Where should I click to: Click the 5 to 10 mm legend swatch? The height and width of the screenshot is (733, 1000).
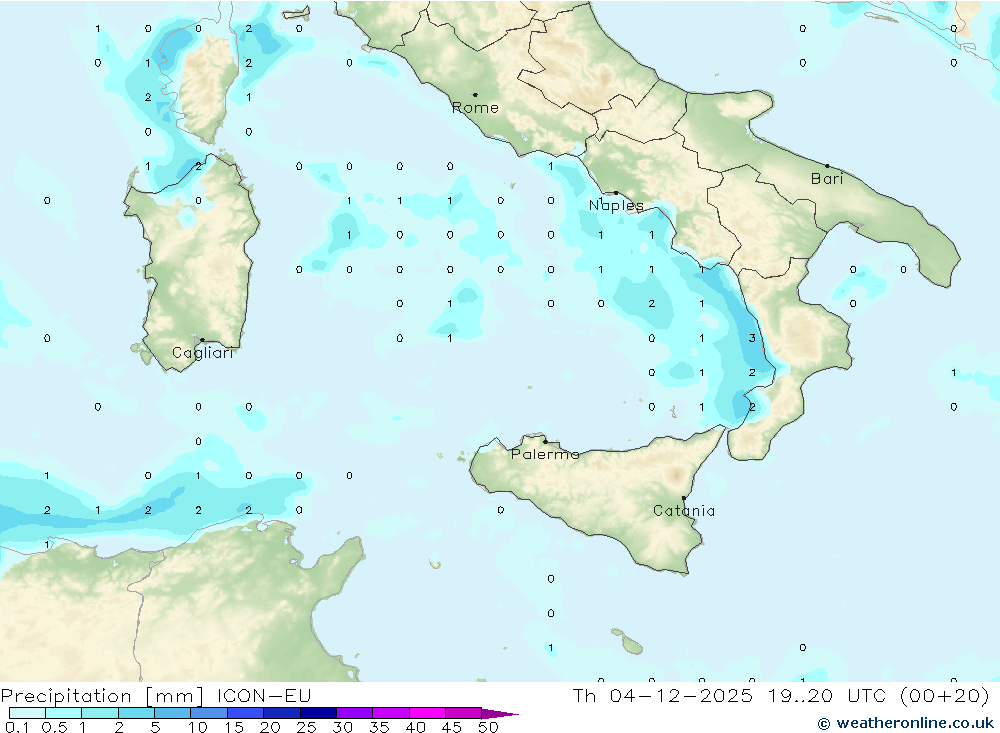pyautogui.click(x=173, y=713)
